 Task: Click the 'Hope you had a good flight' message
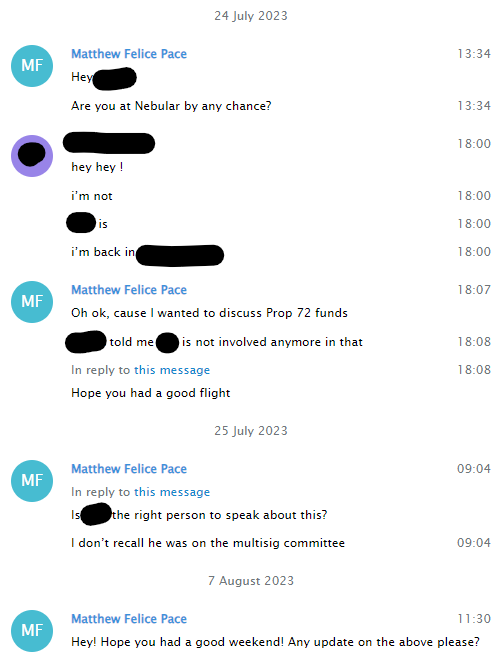click(150, 393)
